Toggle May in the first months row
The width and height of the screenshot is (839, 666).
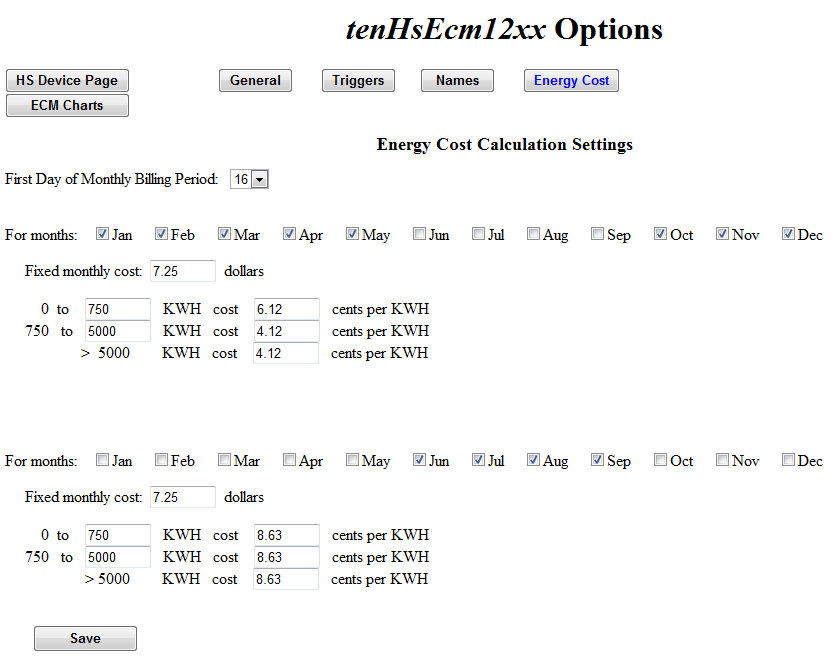click(352, 234)
